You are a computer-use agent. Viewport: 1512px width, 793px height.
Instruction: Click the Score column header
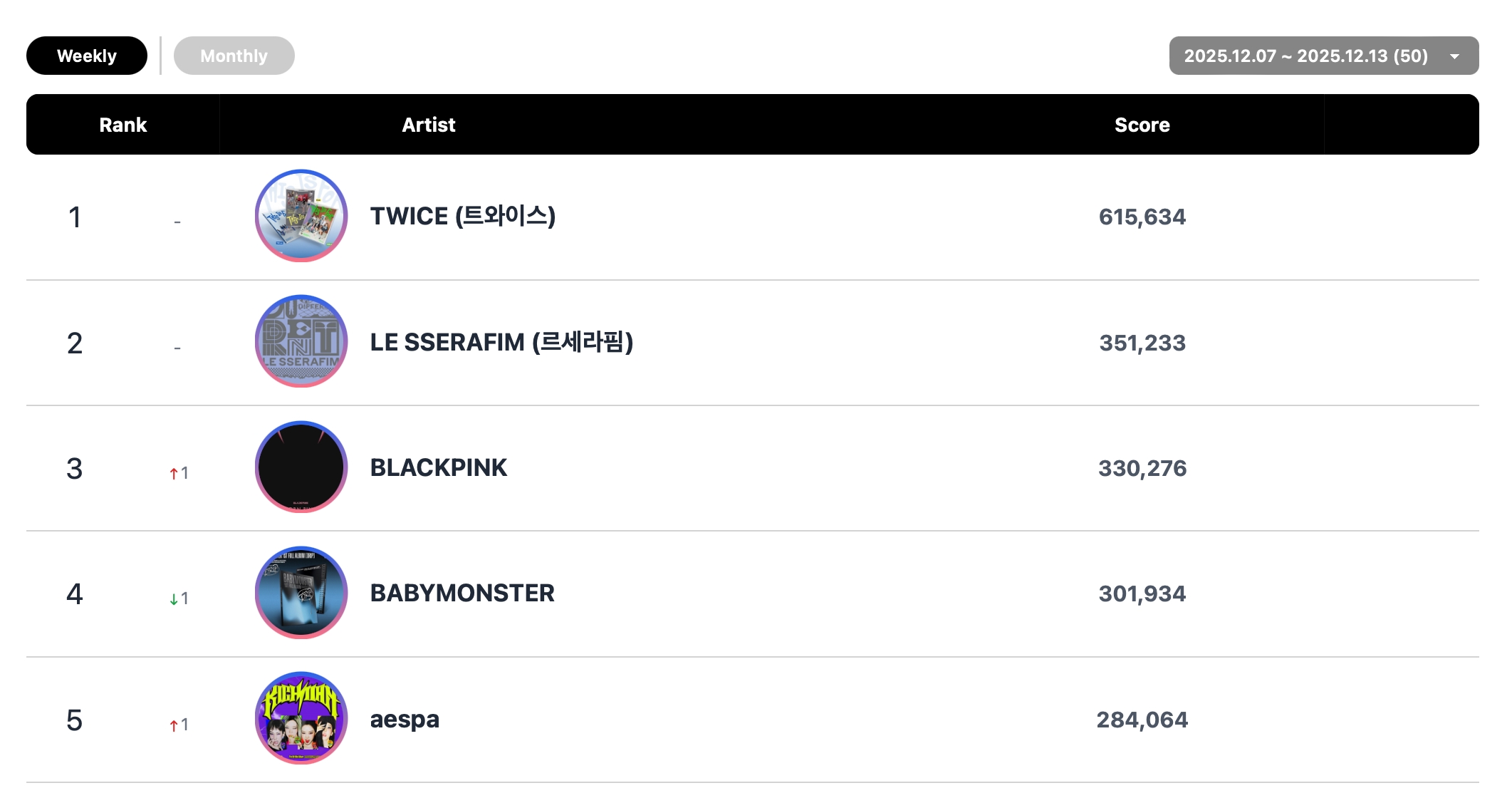pyautogui.click(x=1142, y=125)
